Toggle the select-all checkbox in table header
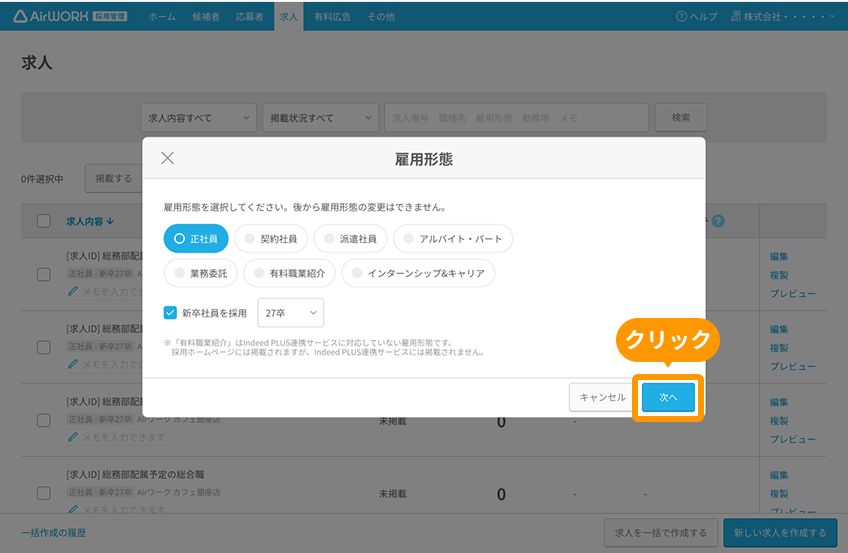 point(44,221)
